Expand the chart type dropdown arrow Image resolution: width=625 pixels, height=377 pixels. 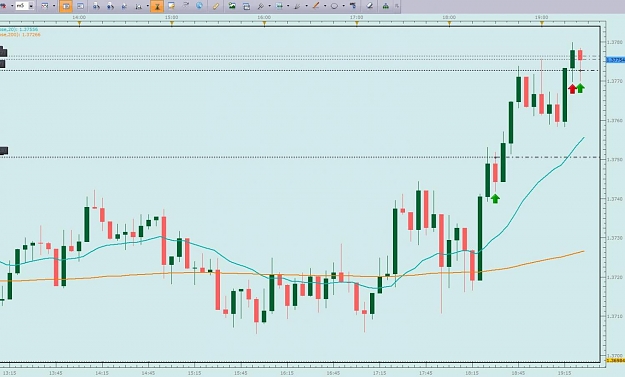(54, 6)
